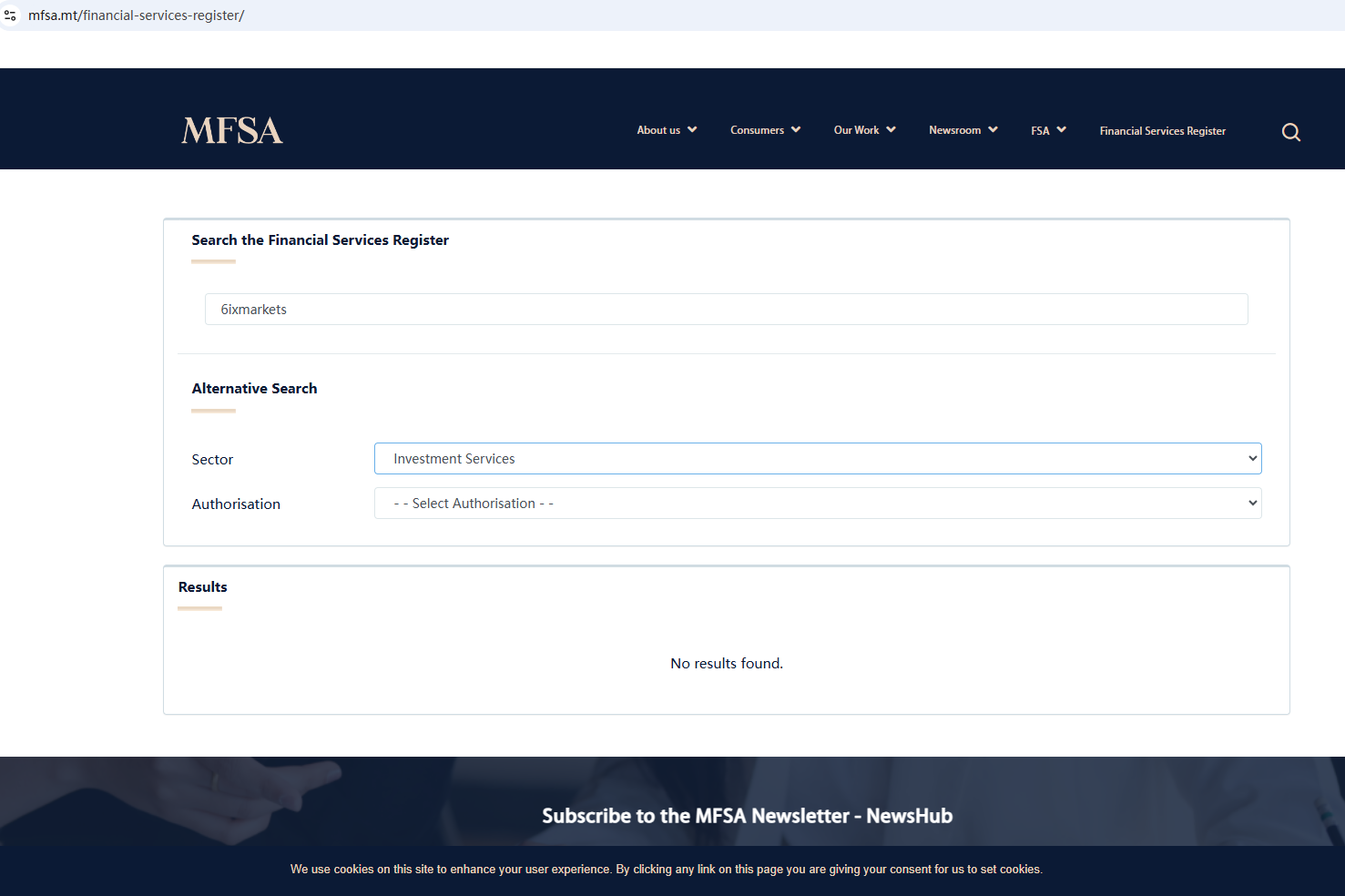Focus the register search field containing 6ixmarkets

(x=726, y=310)
